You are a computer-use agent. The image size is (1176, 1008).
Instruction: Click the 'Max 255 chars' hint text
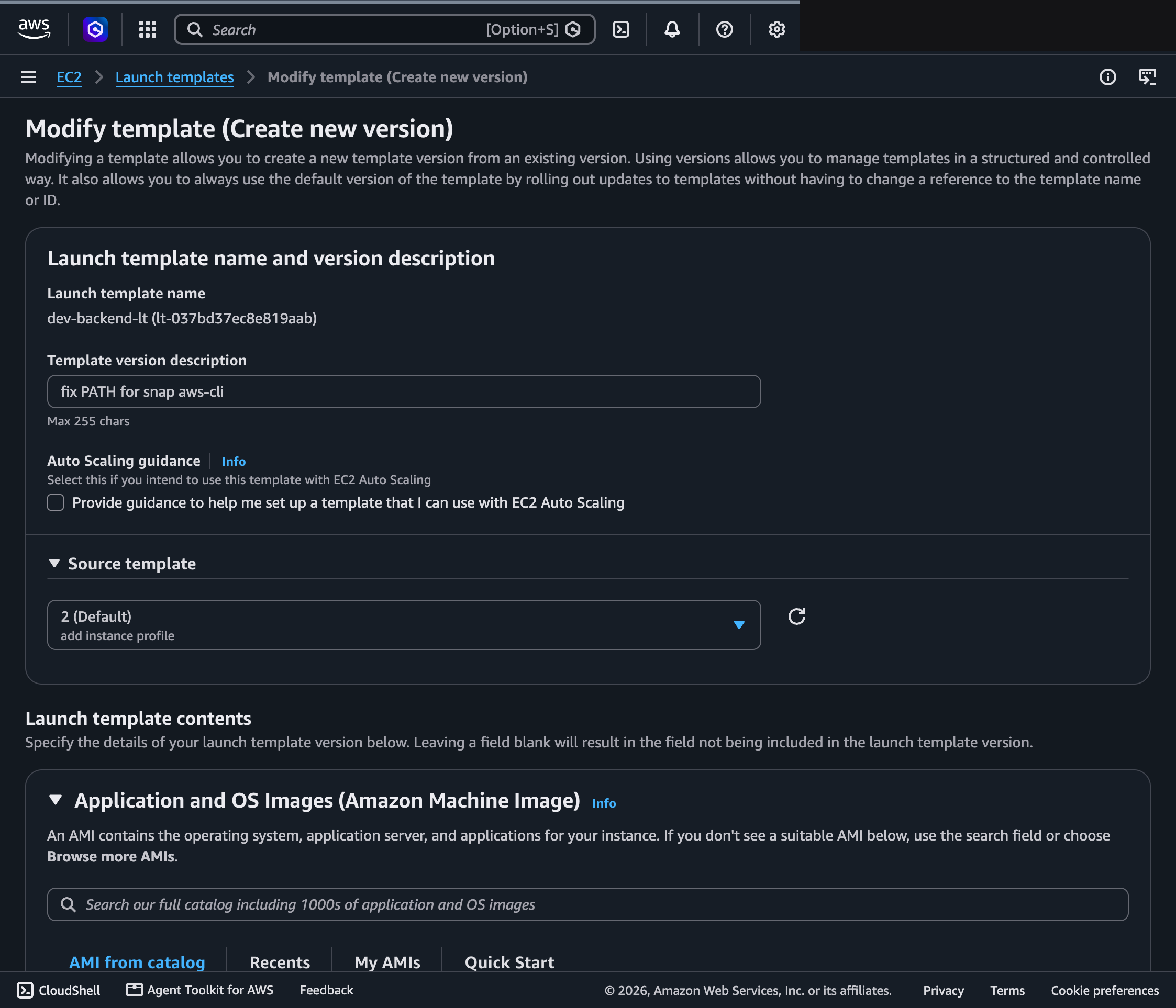[x=88, y=421]
